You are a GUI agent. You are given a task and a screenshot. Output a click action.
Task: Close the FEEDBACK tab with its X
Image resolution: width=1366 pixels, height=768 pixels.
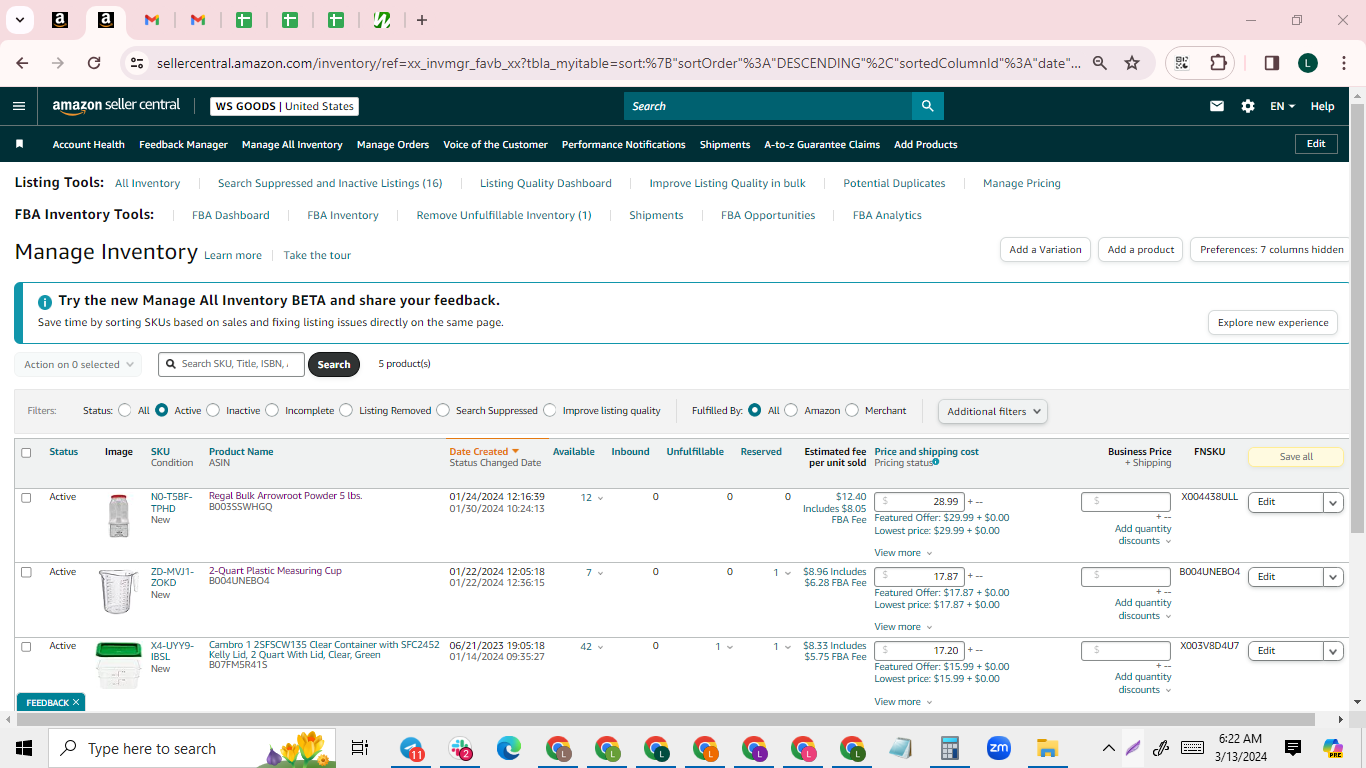(x=75, y=703)
